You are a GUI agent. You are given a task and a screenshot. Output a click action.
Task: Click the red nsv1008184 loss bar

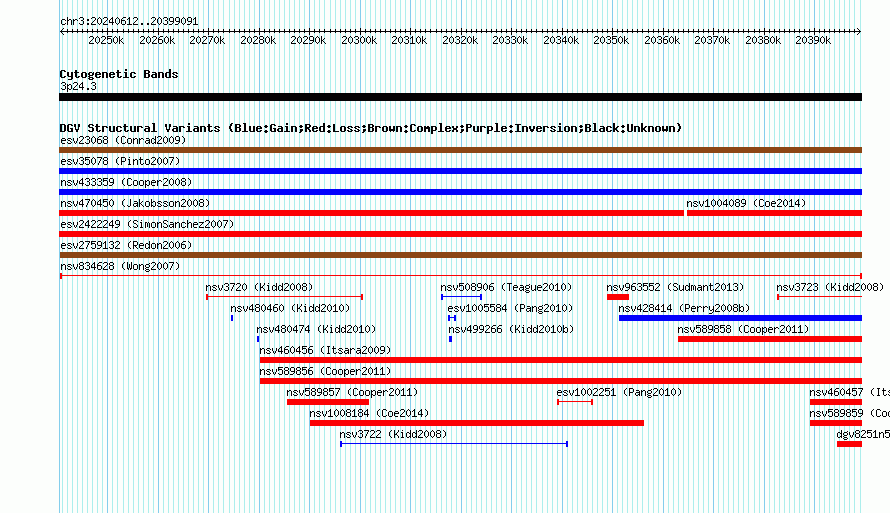coord(477,423)
